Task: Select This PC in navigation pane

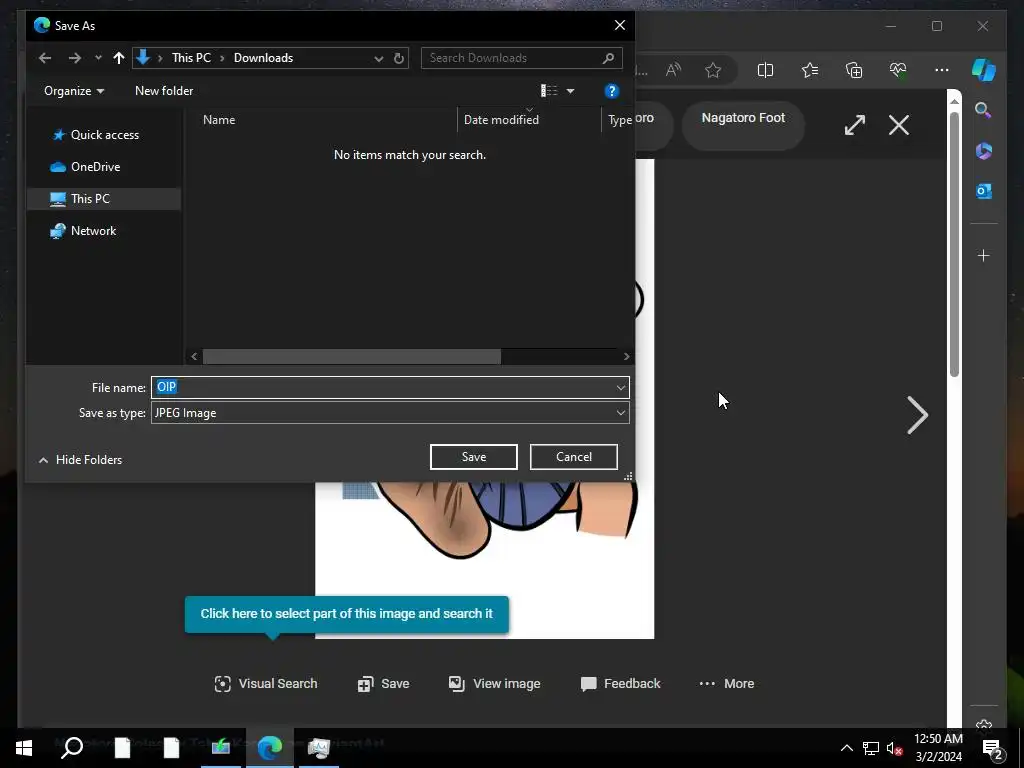Action: (103, 199)
